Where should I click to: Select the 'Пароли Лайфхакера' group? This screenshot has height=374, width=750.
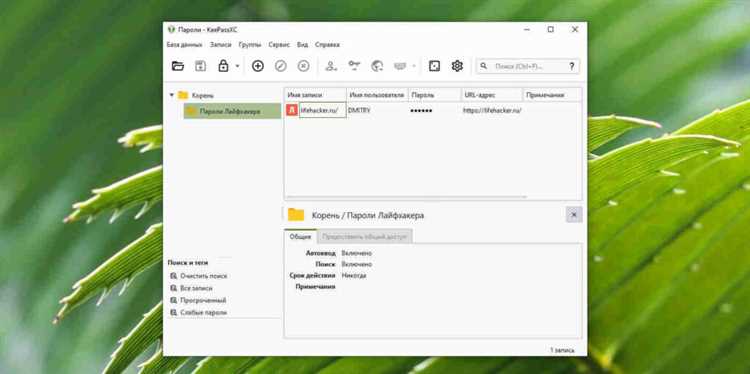coord(232,111)
